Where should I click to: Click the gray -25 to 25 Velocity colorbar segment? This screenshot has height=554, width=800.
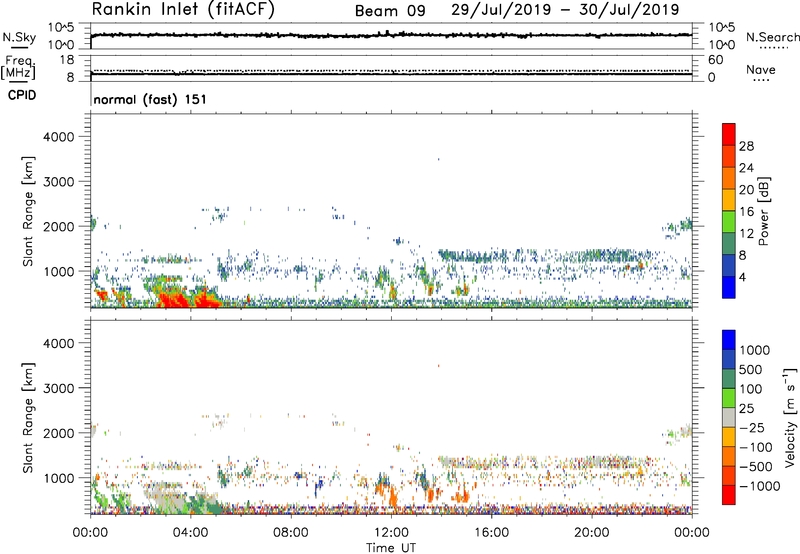[729, 418]
